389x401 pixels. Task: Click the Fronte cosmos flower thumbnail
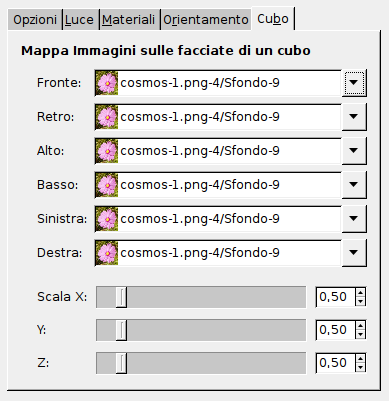pos(107,83)
